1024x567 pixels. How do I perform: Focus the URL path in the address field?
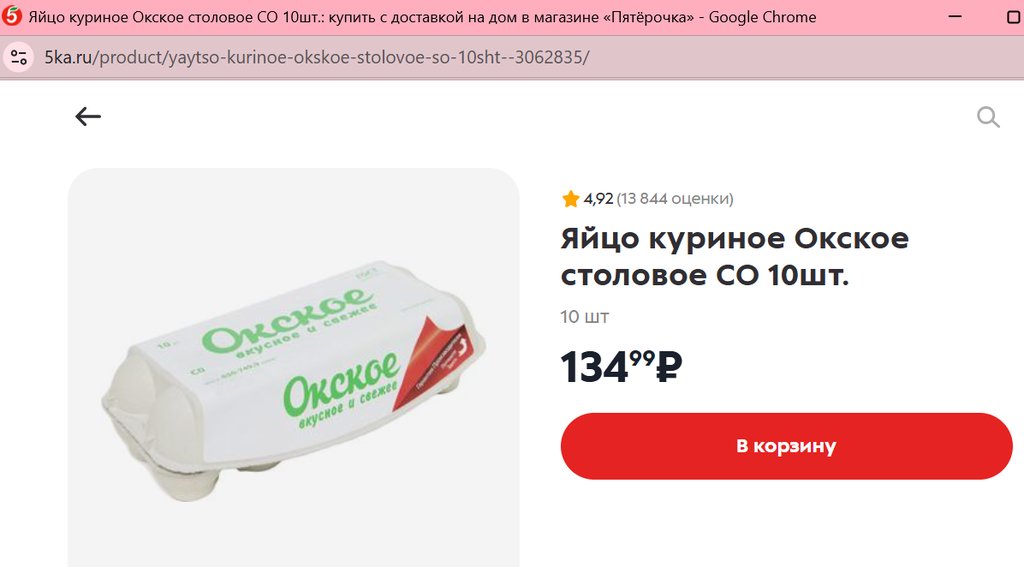342,57
